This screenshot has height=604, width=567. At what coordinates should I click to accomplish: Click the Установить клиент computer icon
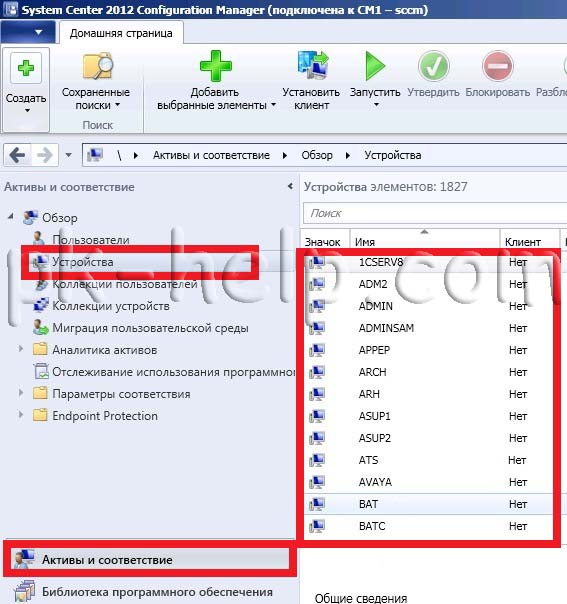312,65
